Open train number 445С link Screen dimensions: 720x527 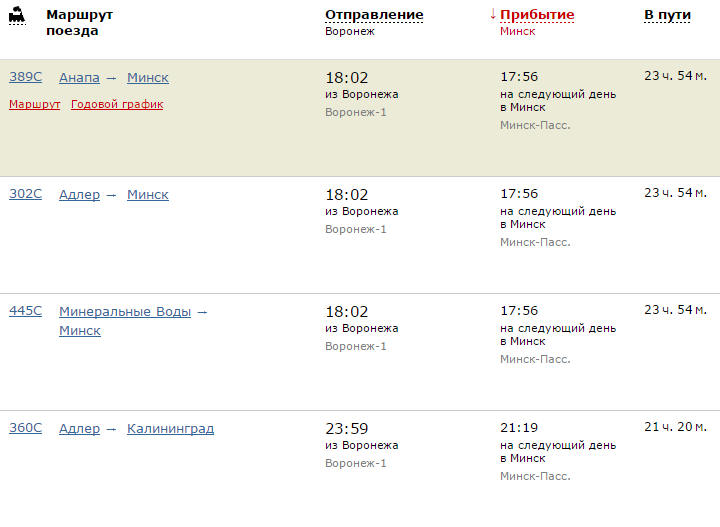click(x=25, y=311)
